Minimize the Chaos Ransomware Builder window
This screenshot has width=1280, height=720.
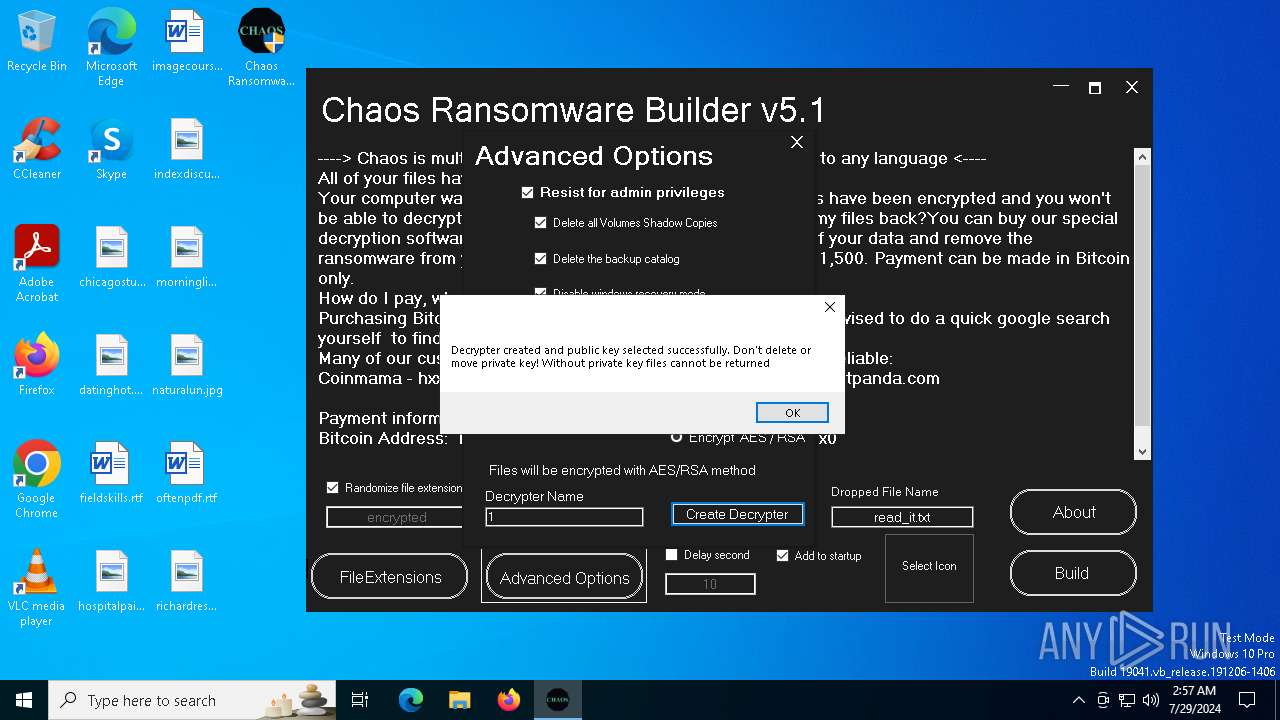(1061, 88)
